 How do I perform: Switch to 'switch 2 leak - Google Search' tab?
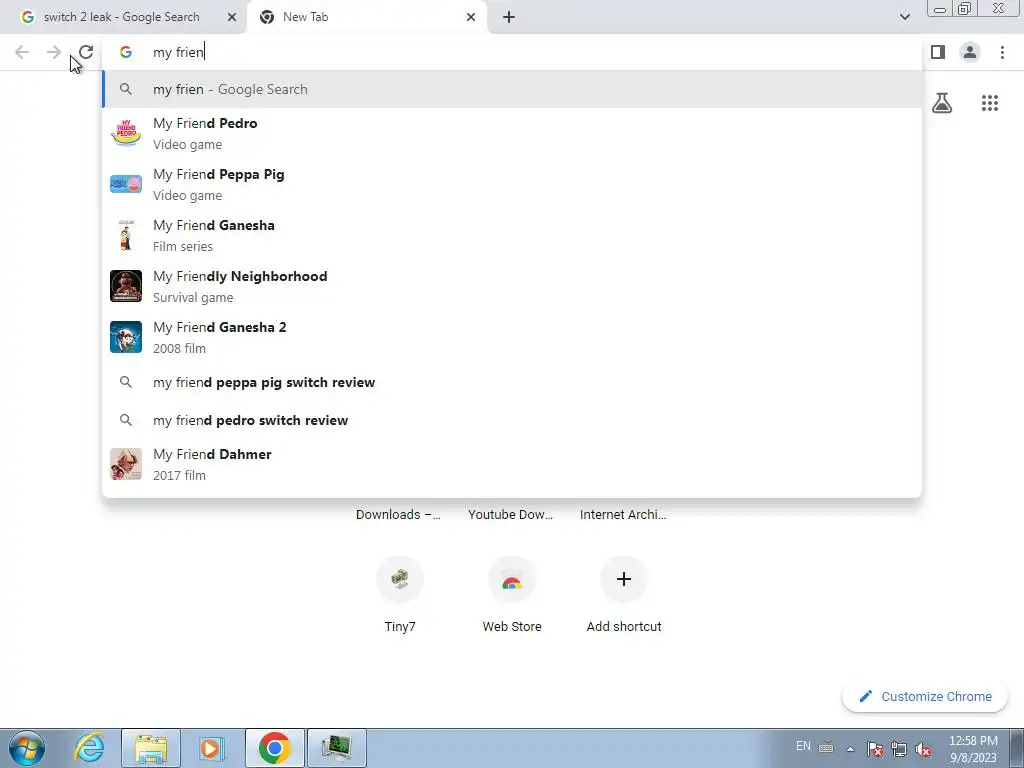pyautogui.click(x=123, y=17)
